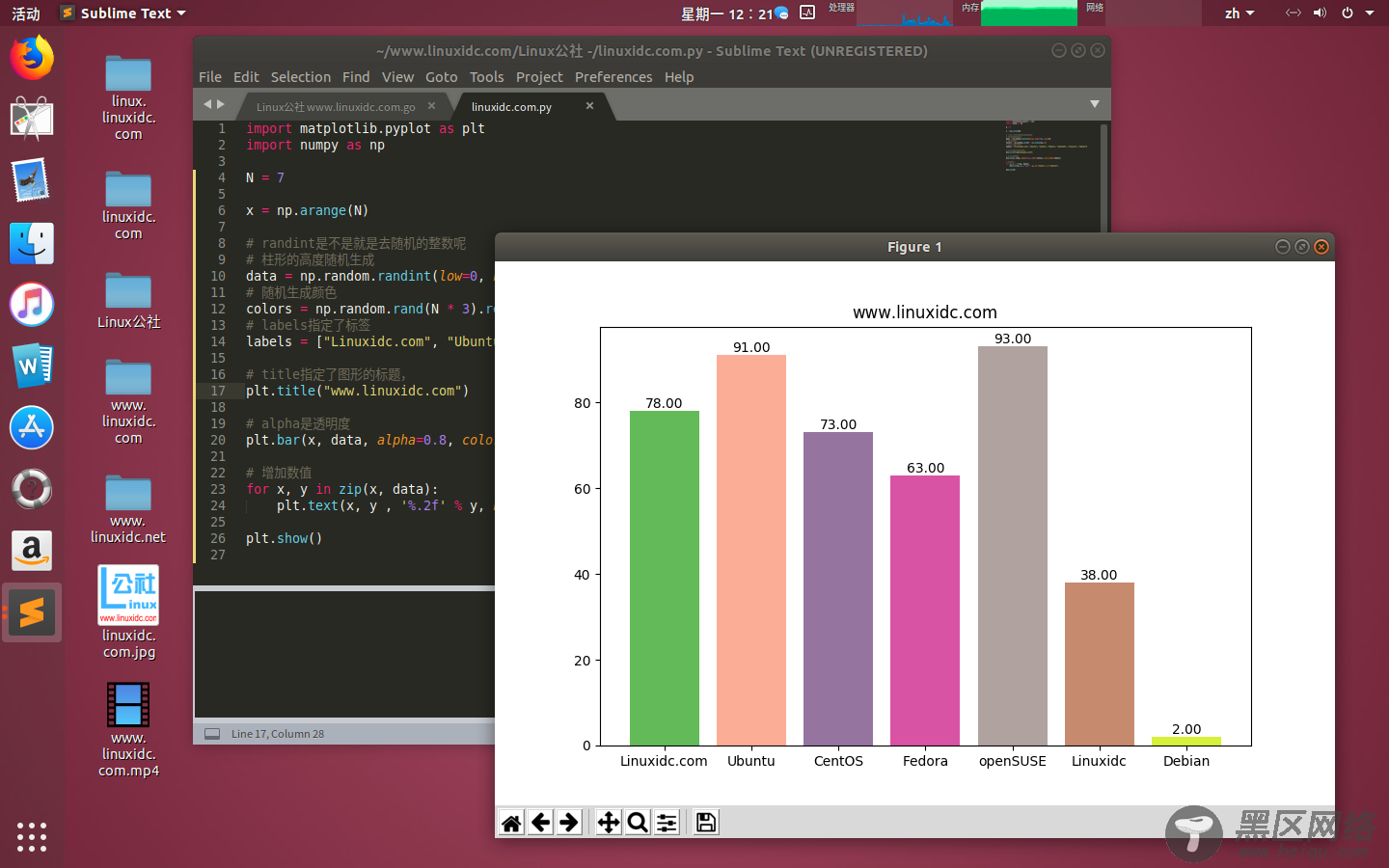Screen dimensions: 1389x868
Task: Open www.linuxidc.net desktop folder
Action: (x=128, y=509)
